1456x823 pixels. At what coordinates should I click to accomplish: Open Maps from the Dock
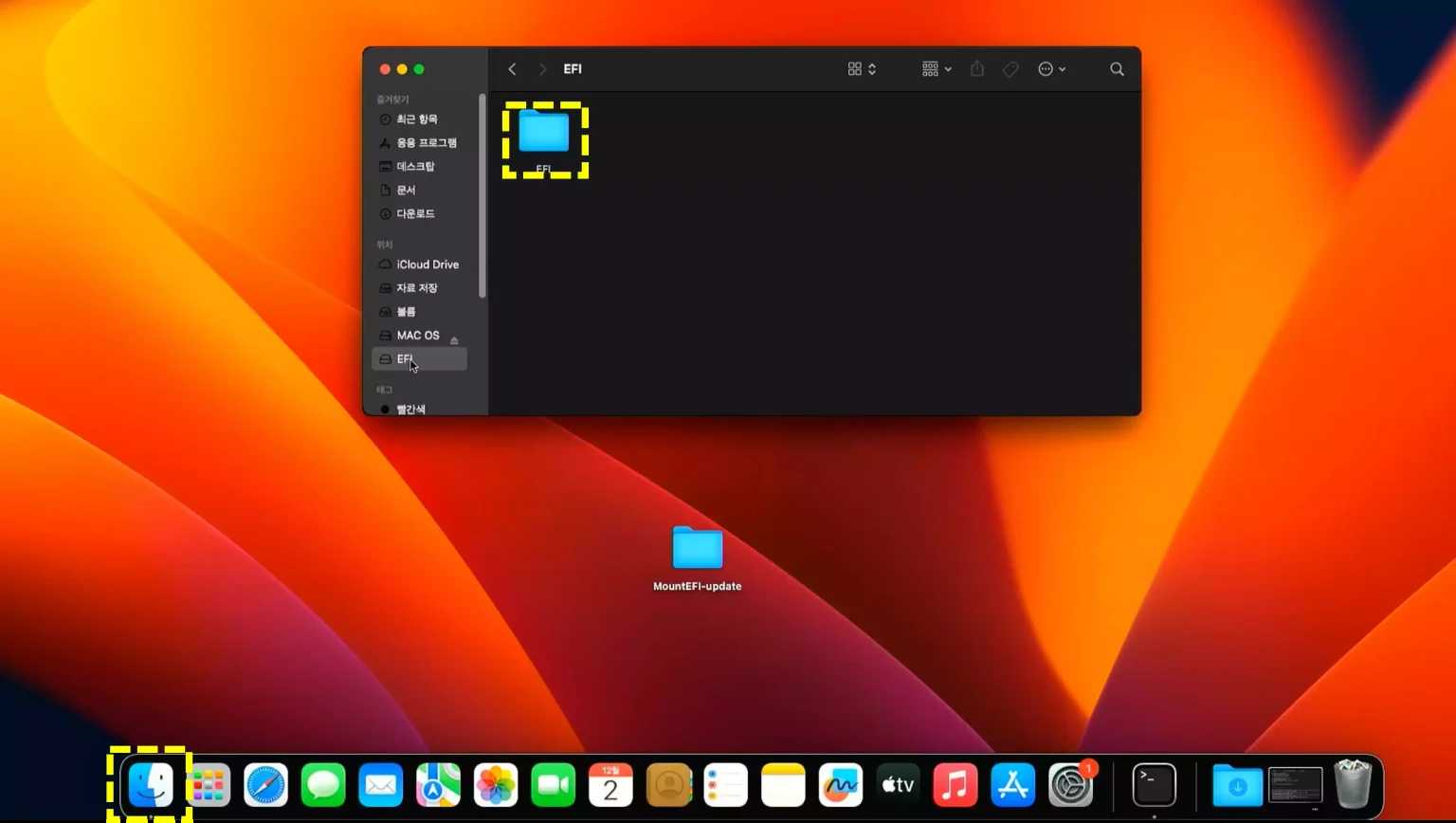click(x=438, y=785)
